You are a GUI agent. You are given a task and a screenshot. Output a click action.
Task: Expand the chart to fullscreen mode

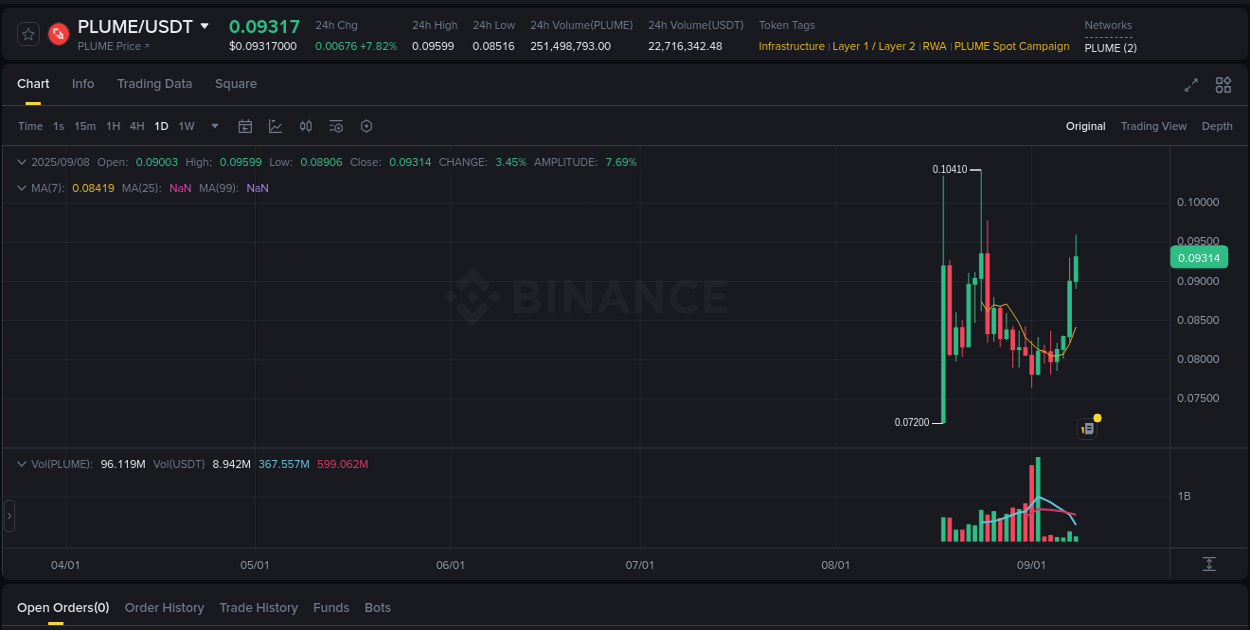(1191, 85)
